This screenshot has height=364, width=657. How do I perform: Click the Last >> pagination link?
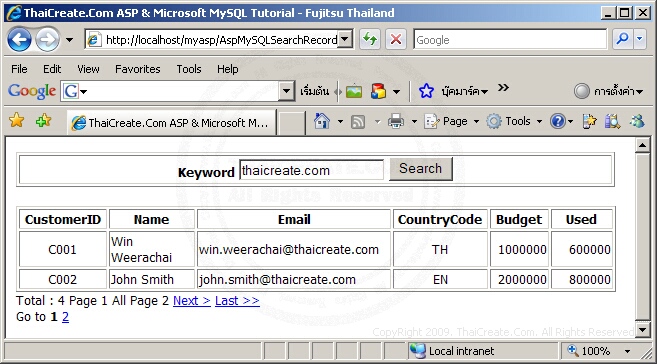[x=237, y=300]
